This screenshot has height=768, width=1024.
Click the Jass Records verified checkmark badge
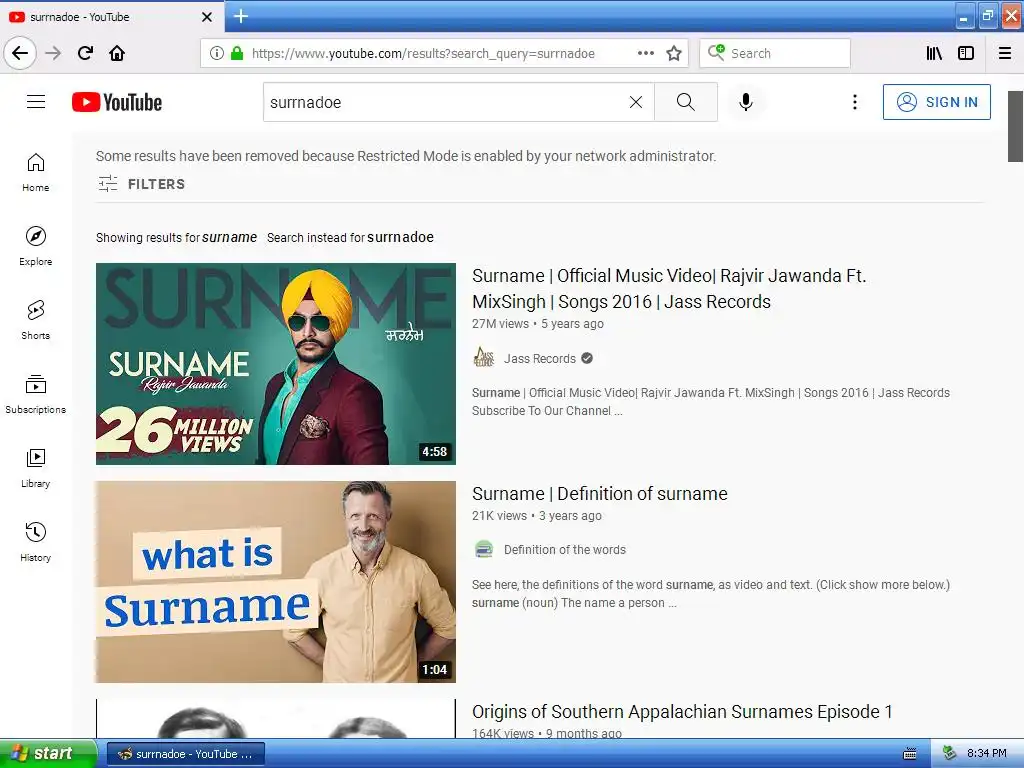coord(587,358)
